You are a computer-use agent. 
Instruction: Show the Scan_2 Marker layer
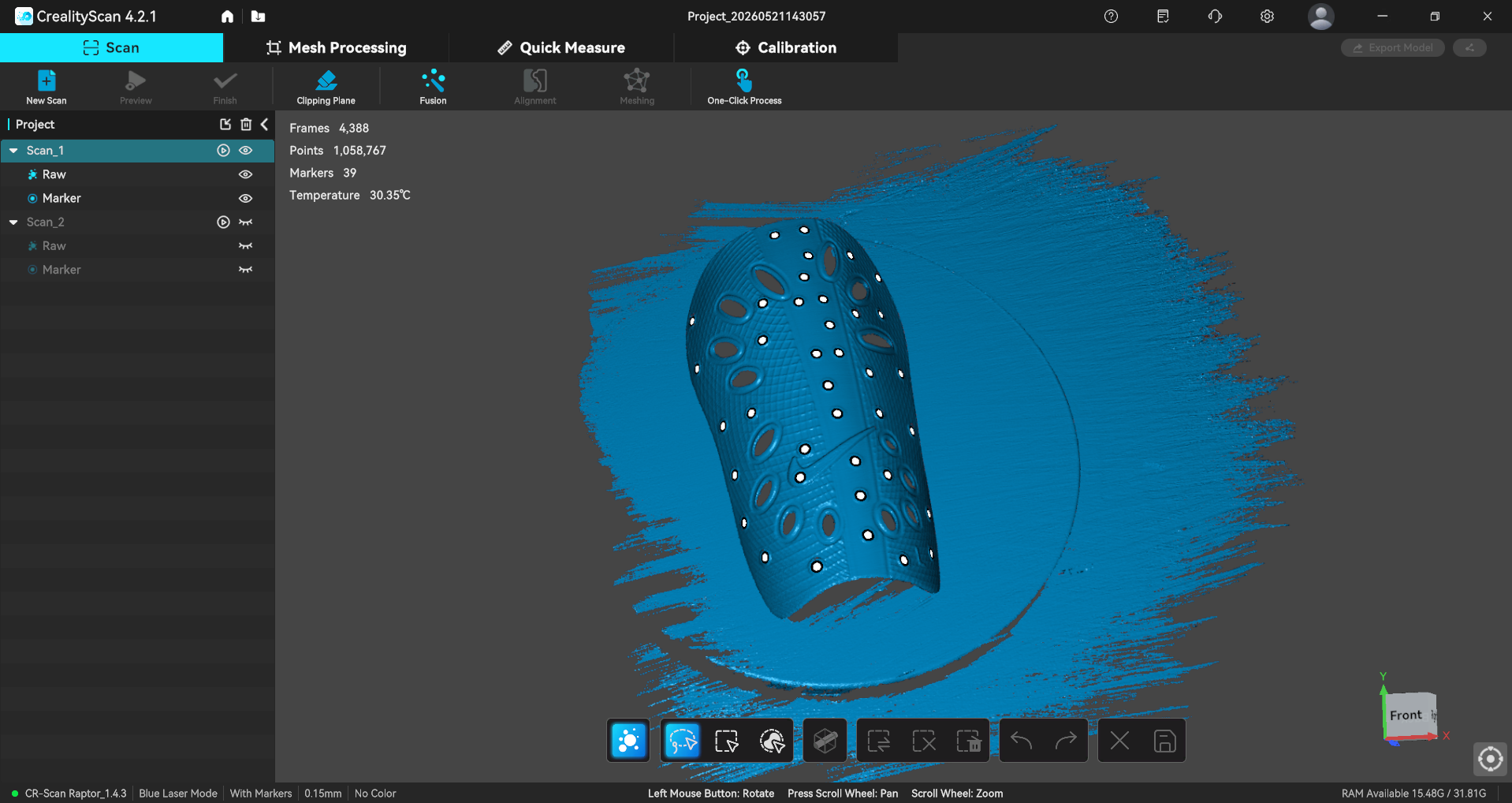246,270
